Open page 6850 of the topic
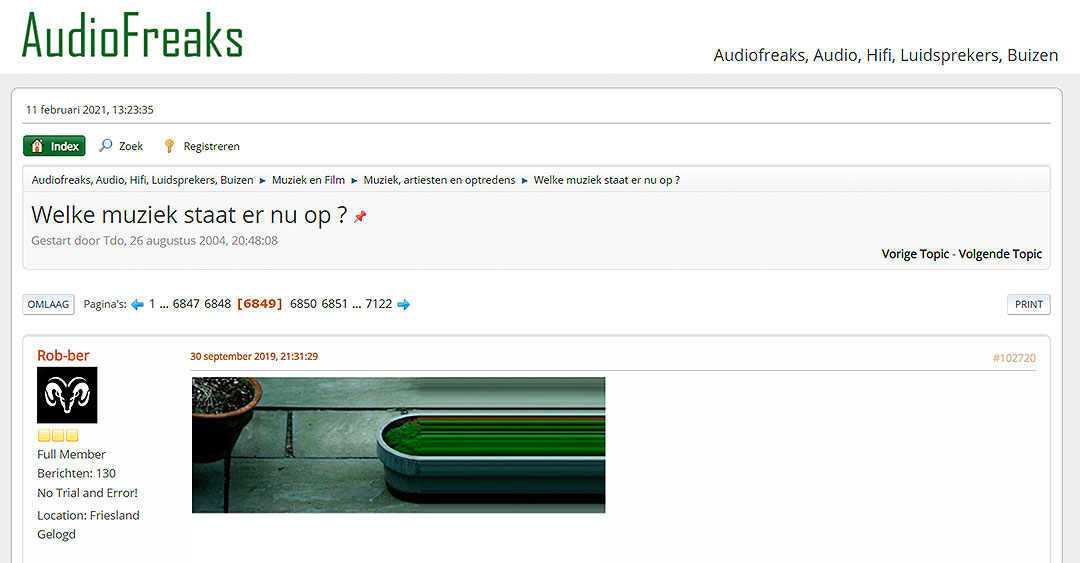The width and height of the screenshot is (1080, 563). (303, 304)
